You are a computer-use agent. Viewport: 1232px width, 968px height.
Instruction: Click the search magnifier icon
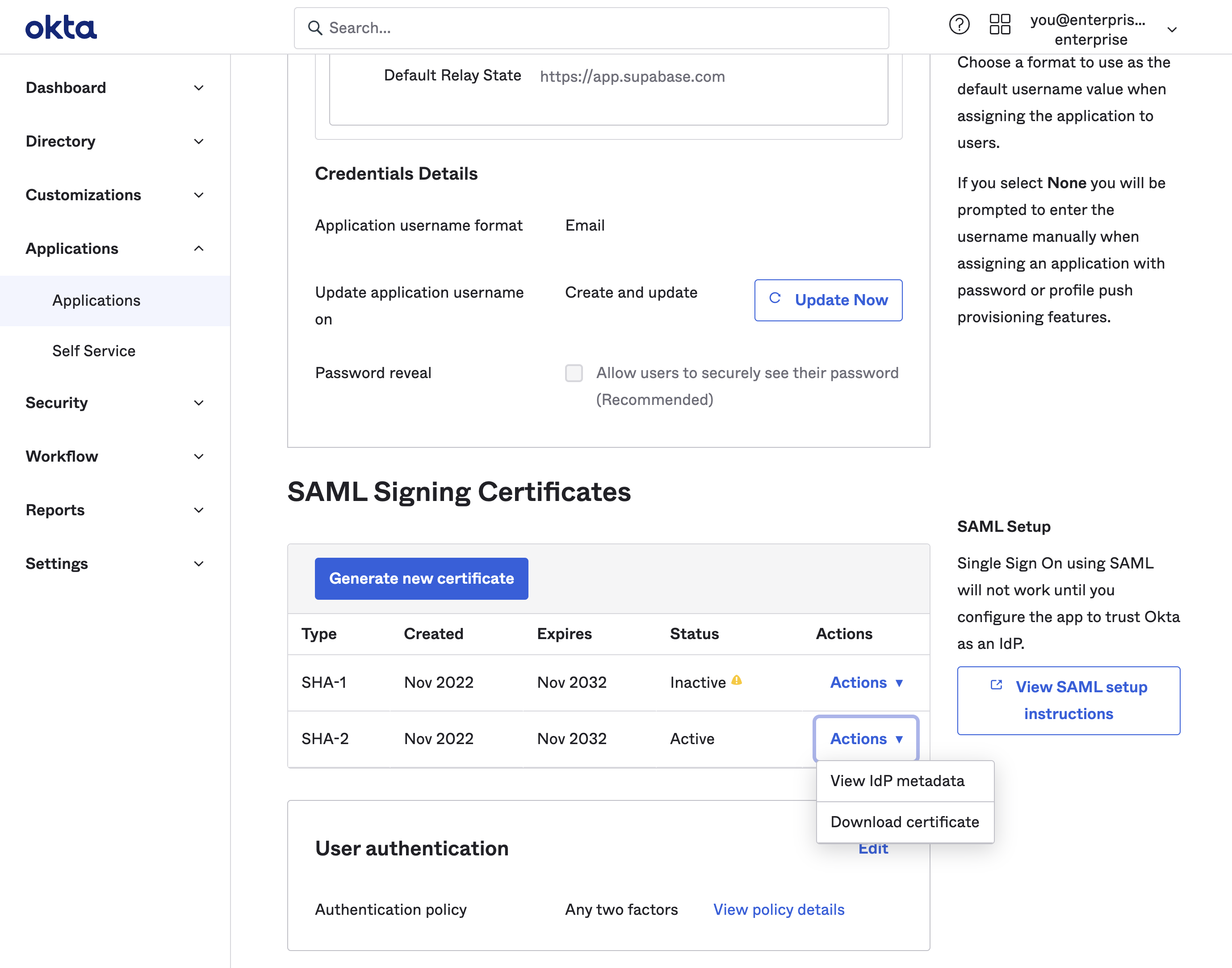tap(315, 28)
